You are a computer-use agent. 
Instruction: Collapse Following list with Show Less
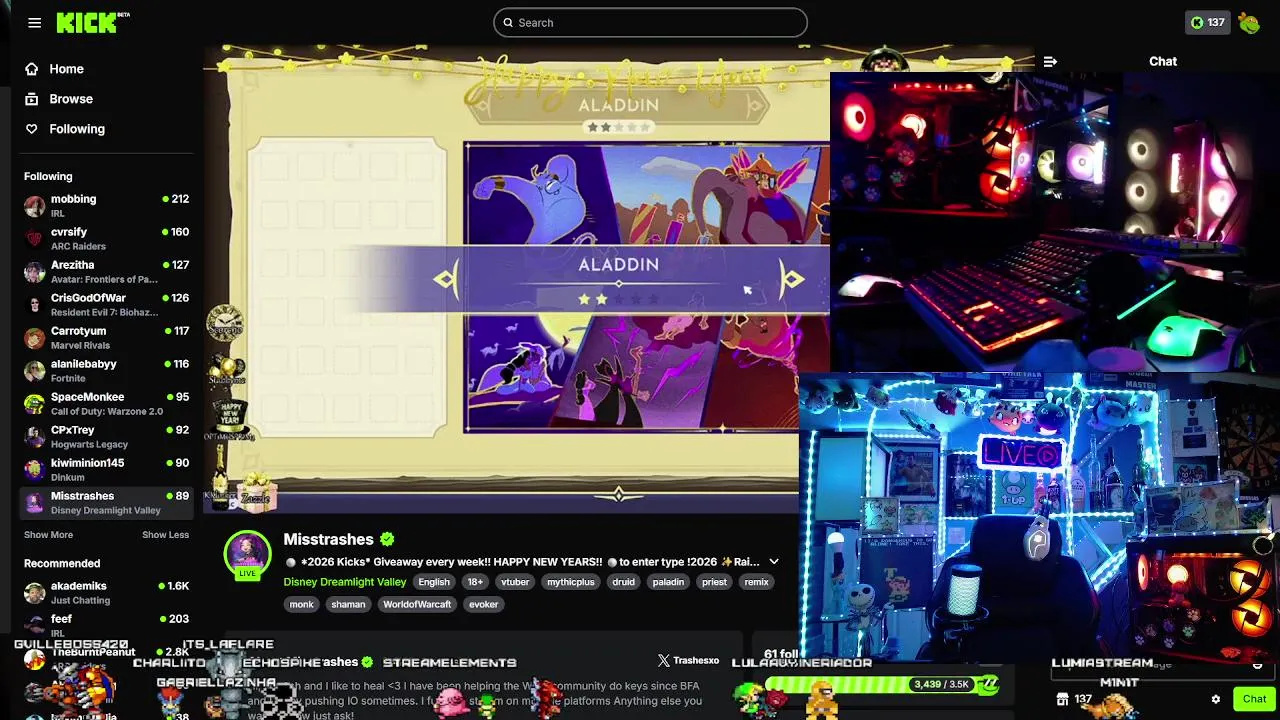tap(165, 535)
